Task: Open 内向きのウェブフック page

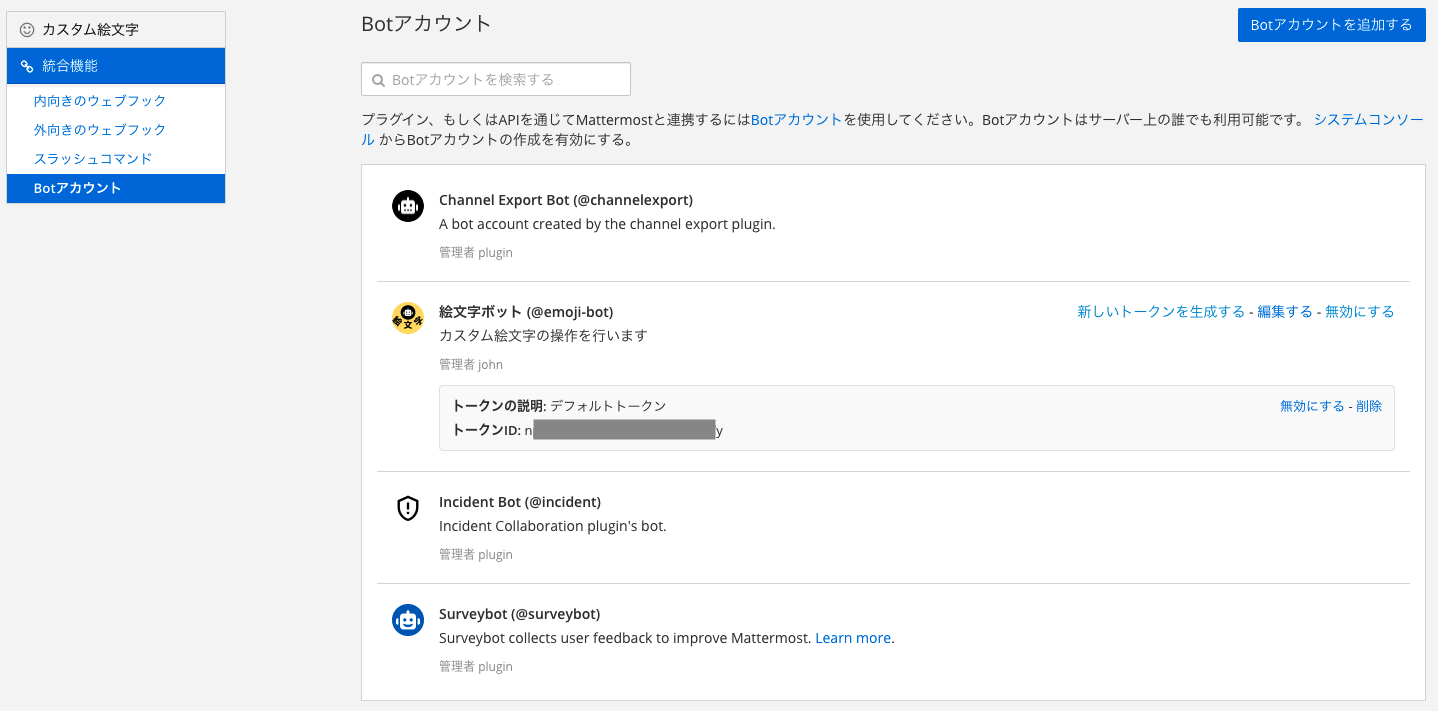Action: (100, 101)
